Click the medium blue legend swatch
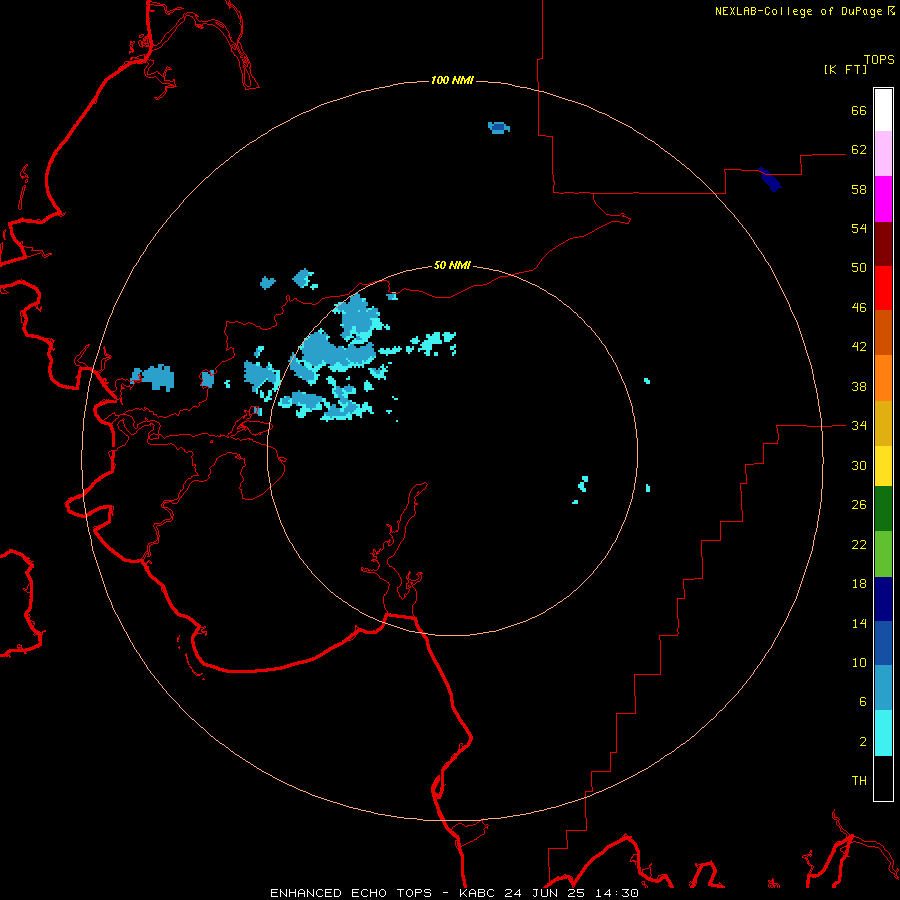This screenshot has width=900, height=900. [x=883, y=643]
